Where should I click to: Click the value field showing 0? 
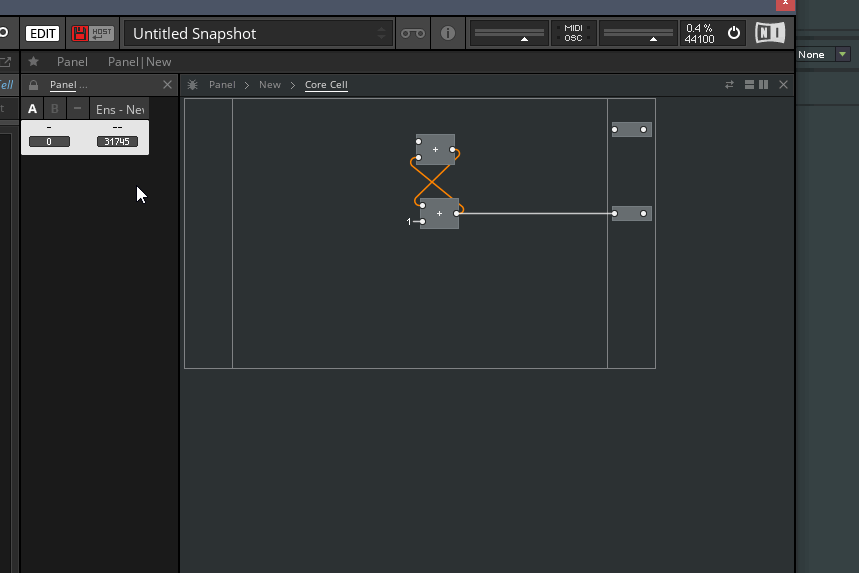click(x=49, y=142)
